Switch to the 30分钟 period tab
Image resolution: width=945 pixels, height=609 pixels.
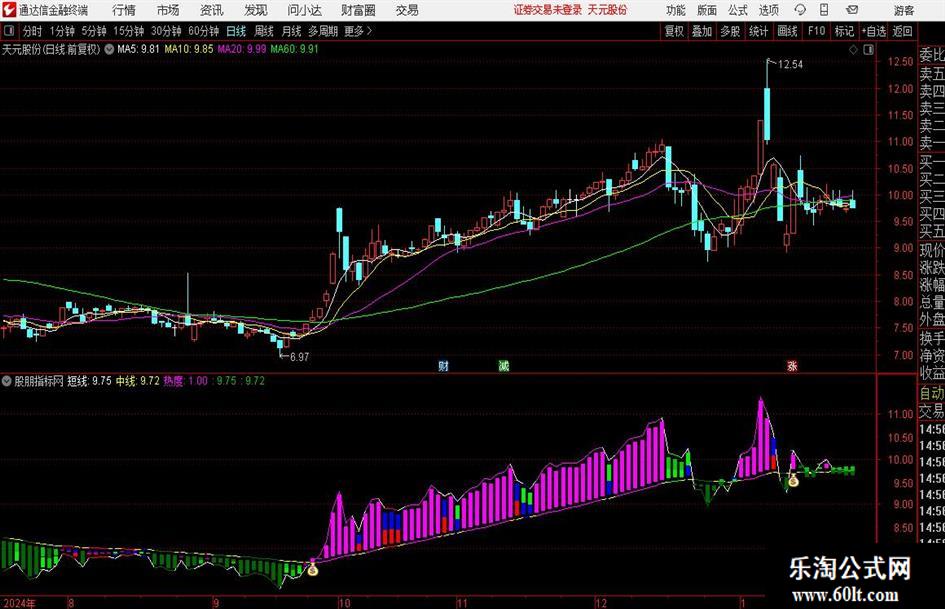pyautogui.click(x=166, y=31)
